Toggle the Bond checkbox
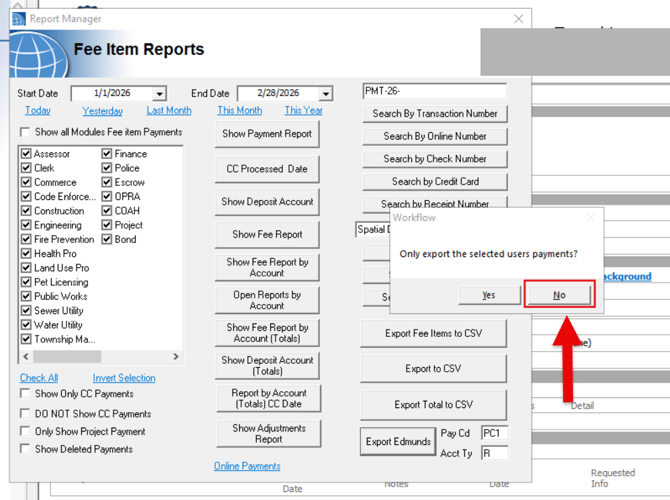670x500 pixels. pos(107,239)
